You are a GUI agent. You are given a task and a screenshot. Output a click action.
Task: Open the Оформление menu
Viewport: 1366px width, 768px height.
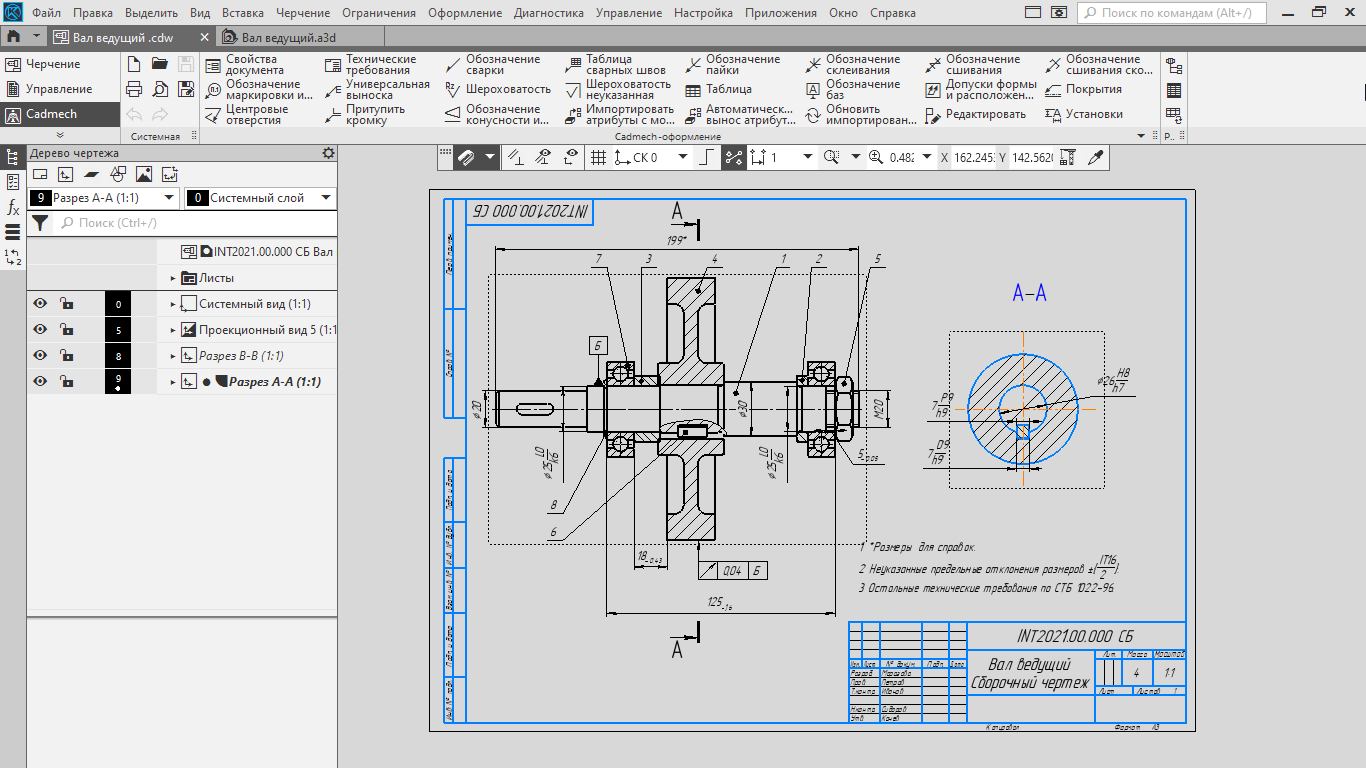click(465, 13)
